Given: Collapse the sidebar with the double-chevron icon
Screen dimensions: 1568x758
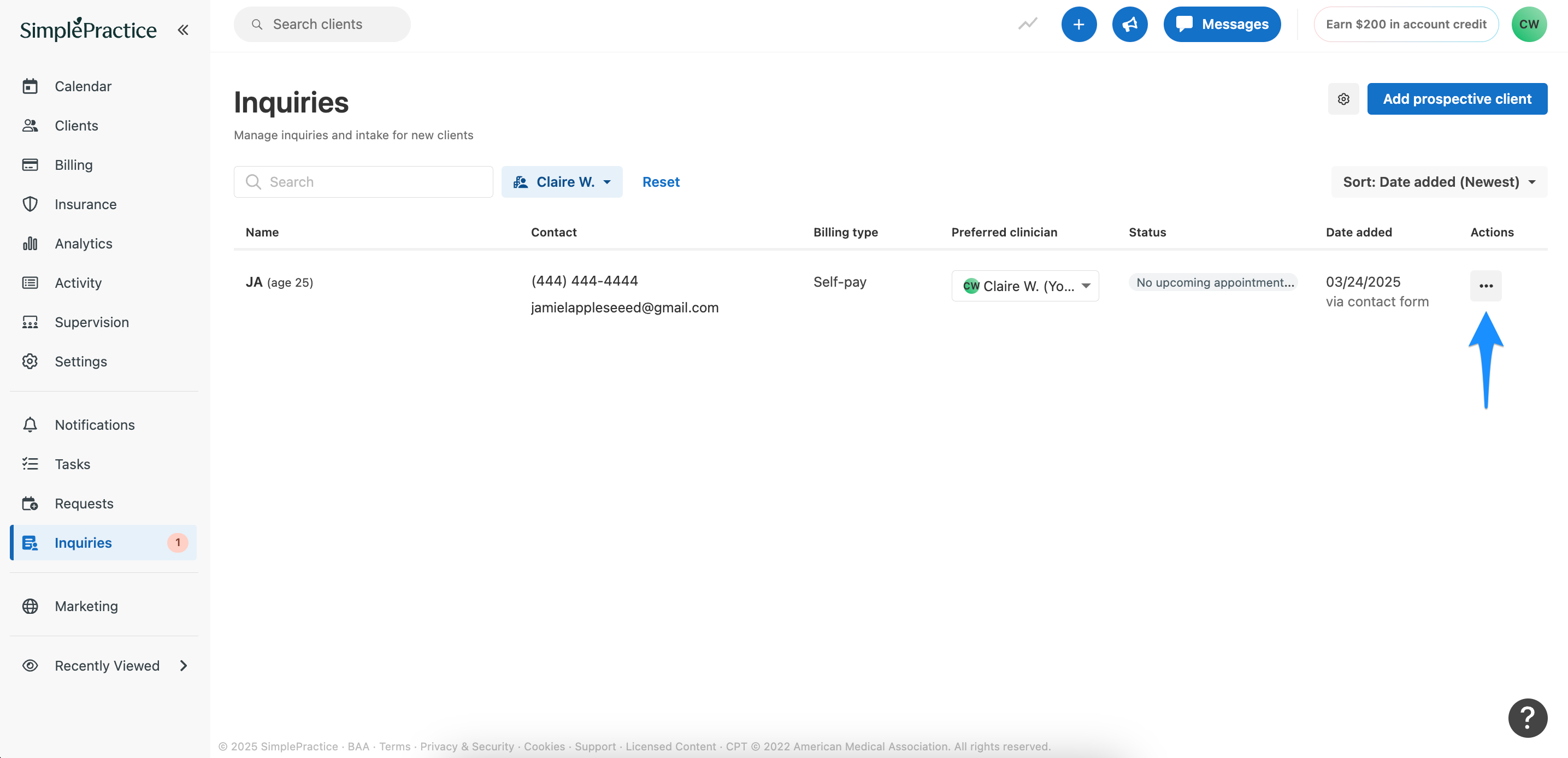Looking at the screenshot, I should tap(182, 29).
